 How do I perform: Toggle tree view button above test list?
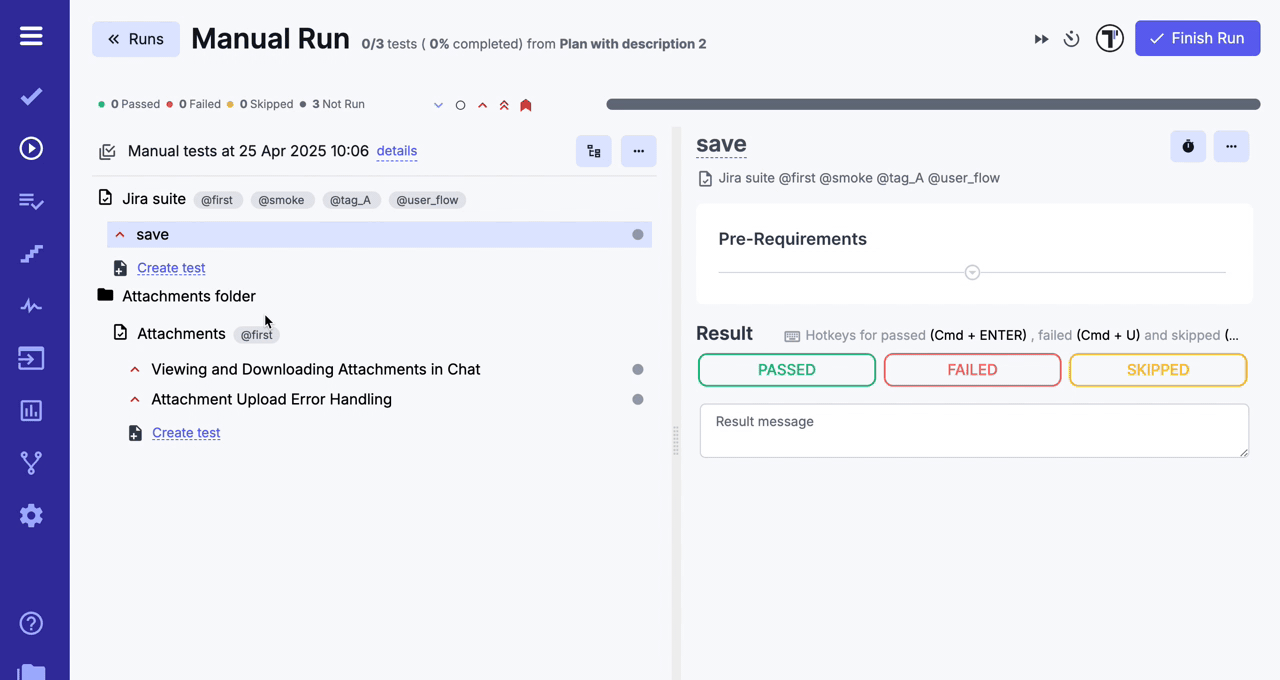tap(594, 151)
